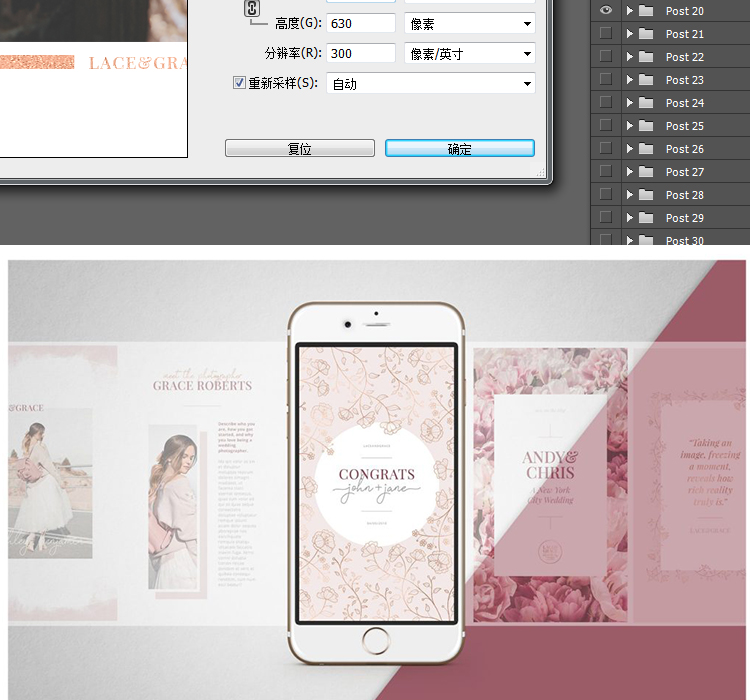The width and height of the screenshot is (750, 700).
Task: Click the Post 22 group folder icon
Action: [646, 57]
